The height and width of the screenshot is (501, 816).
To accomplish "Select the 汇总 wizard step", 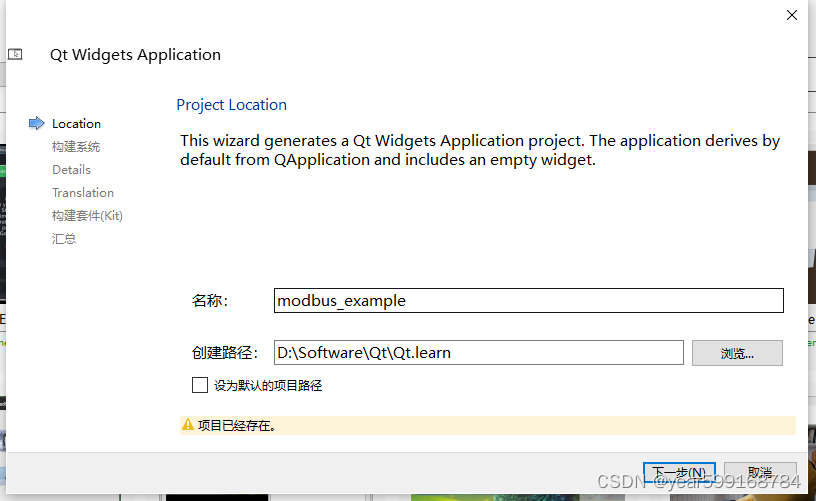I will (x=64, y=239).
